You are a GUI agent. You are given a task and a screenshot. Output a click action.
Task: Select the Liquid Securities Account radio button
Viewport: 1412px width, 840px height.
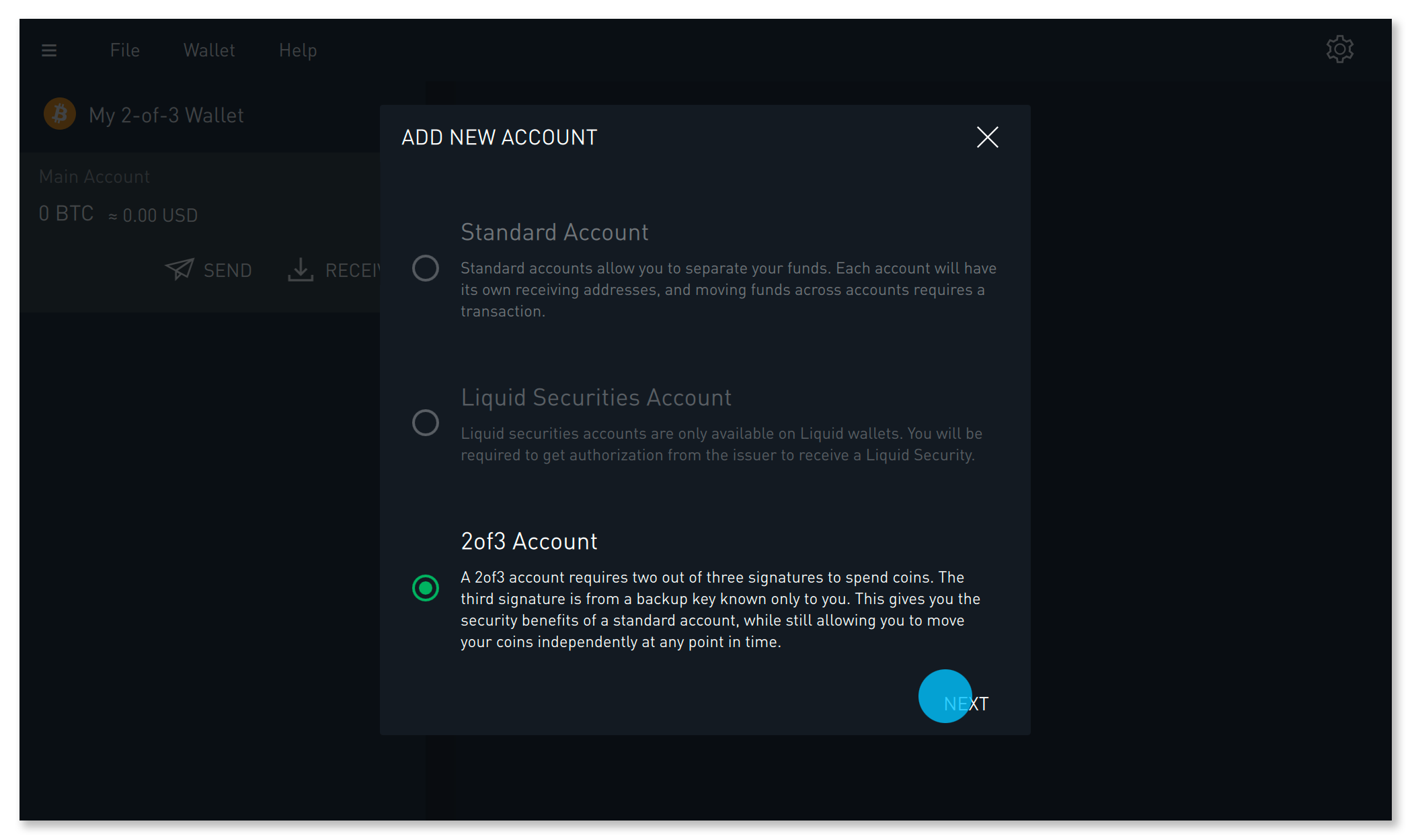click(426, 423)
